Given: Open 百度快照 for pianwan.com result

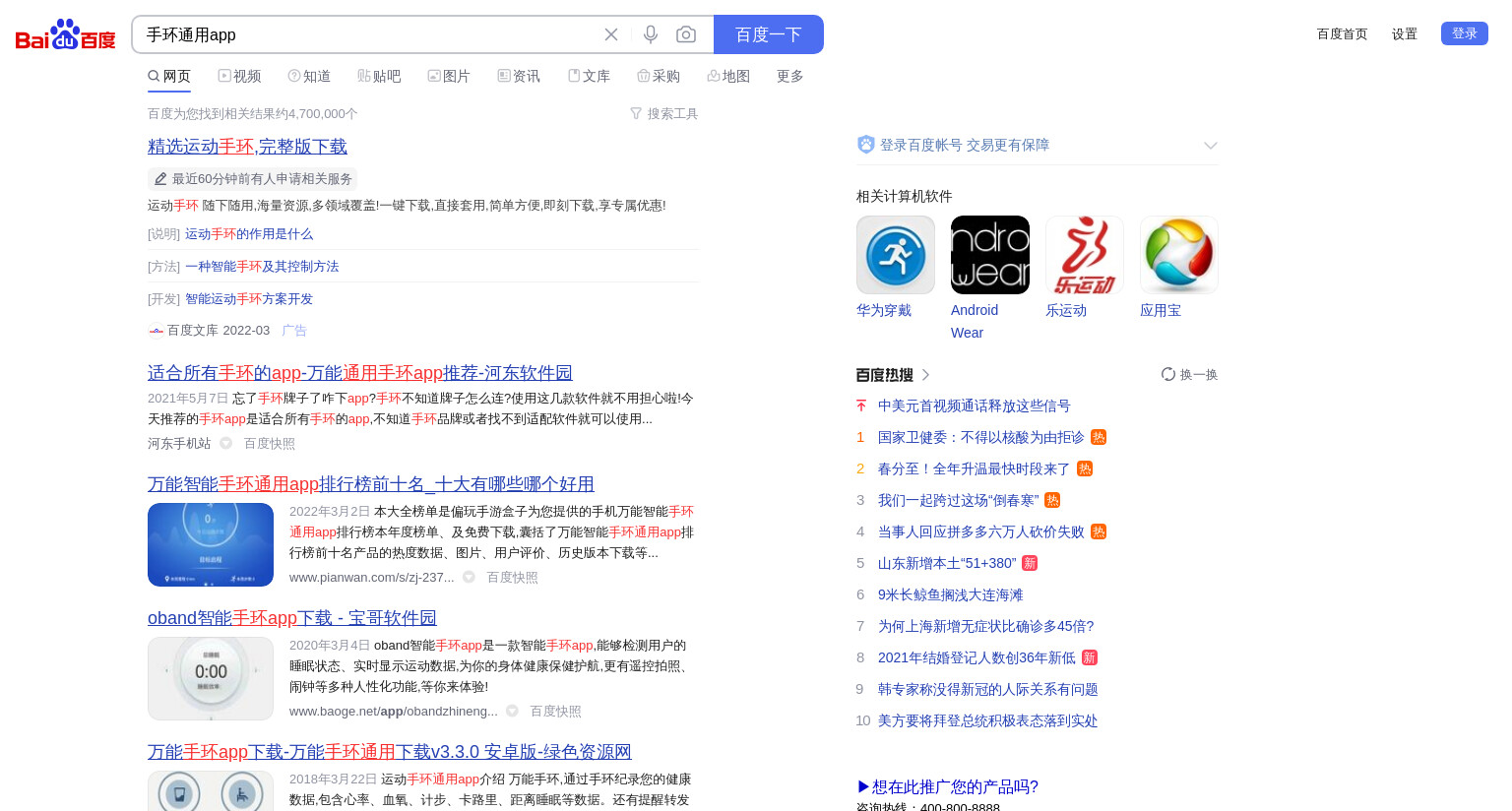Looking at the screenshot, I should 513,578.
